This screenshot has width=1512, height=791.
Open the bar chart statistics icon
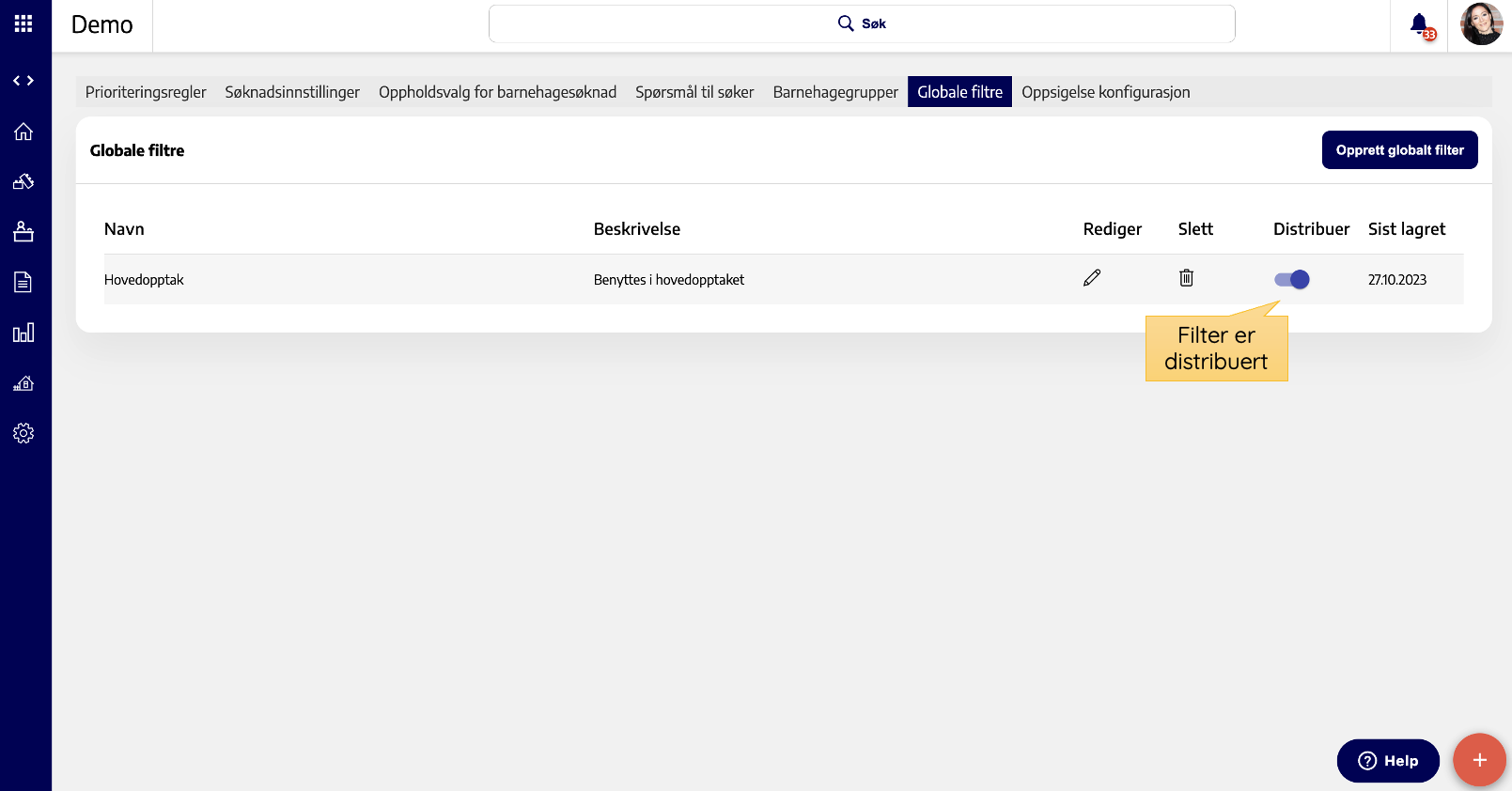click(23, 333)
